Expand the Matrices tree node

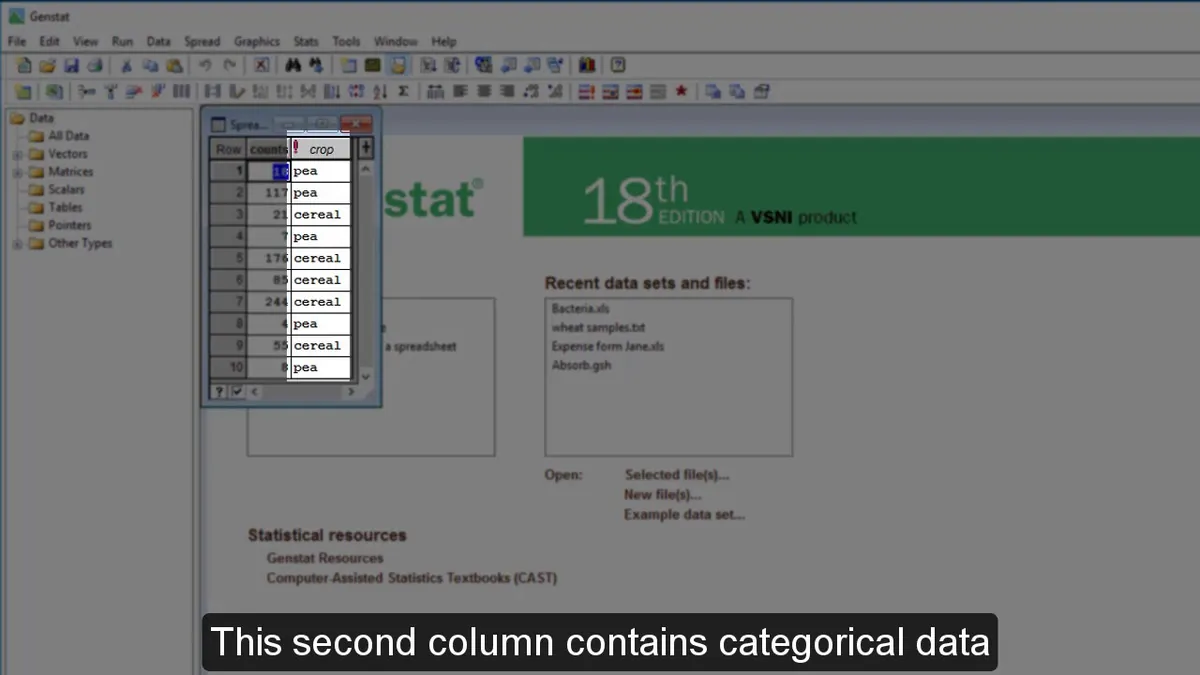point(17,173)
